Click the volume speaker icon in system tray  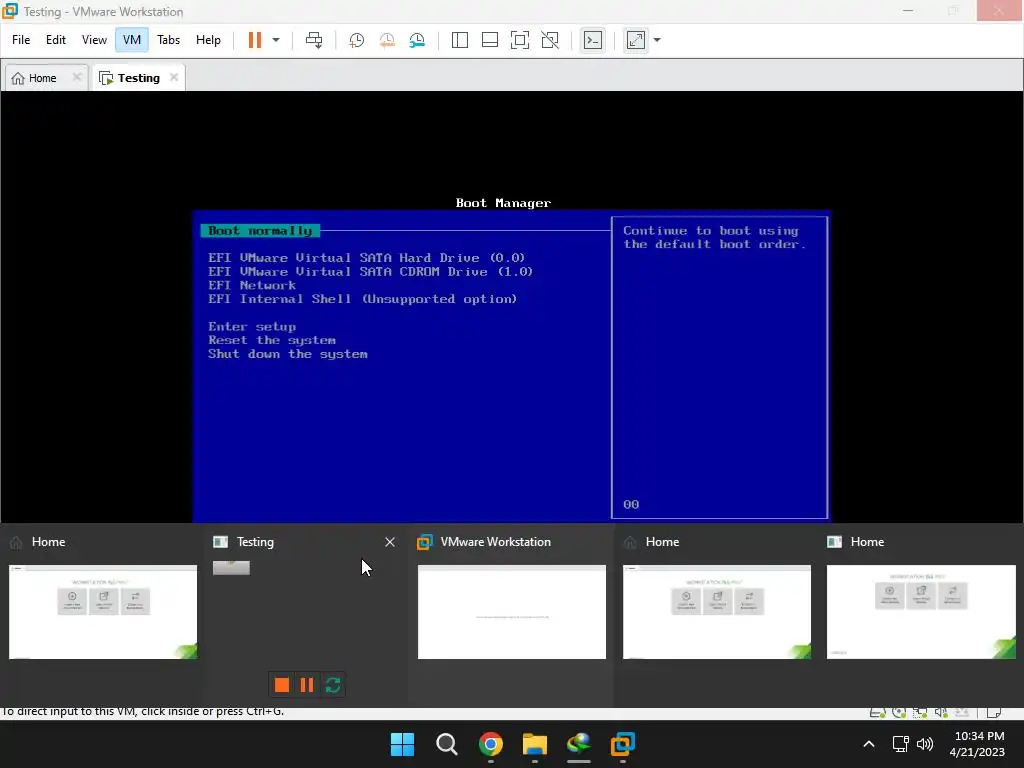925,744
